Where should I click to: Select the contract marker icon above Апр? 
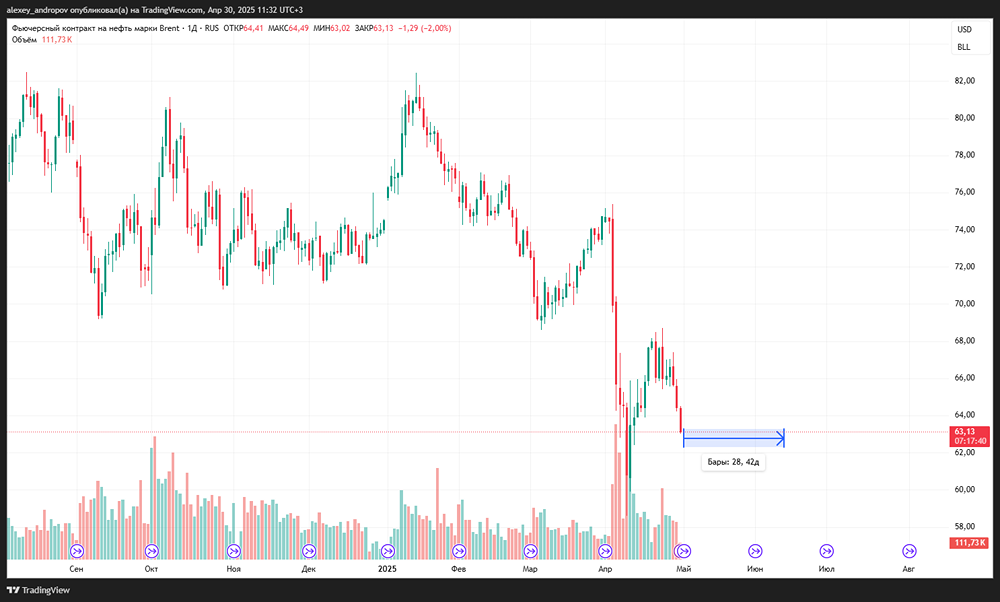pos(605,550)
